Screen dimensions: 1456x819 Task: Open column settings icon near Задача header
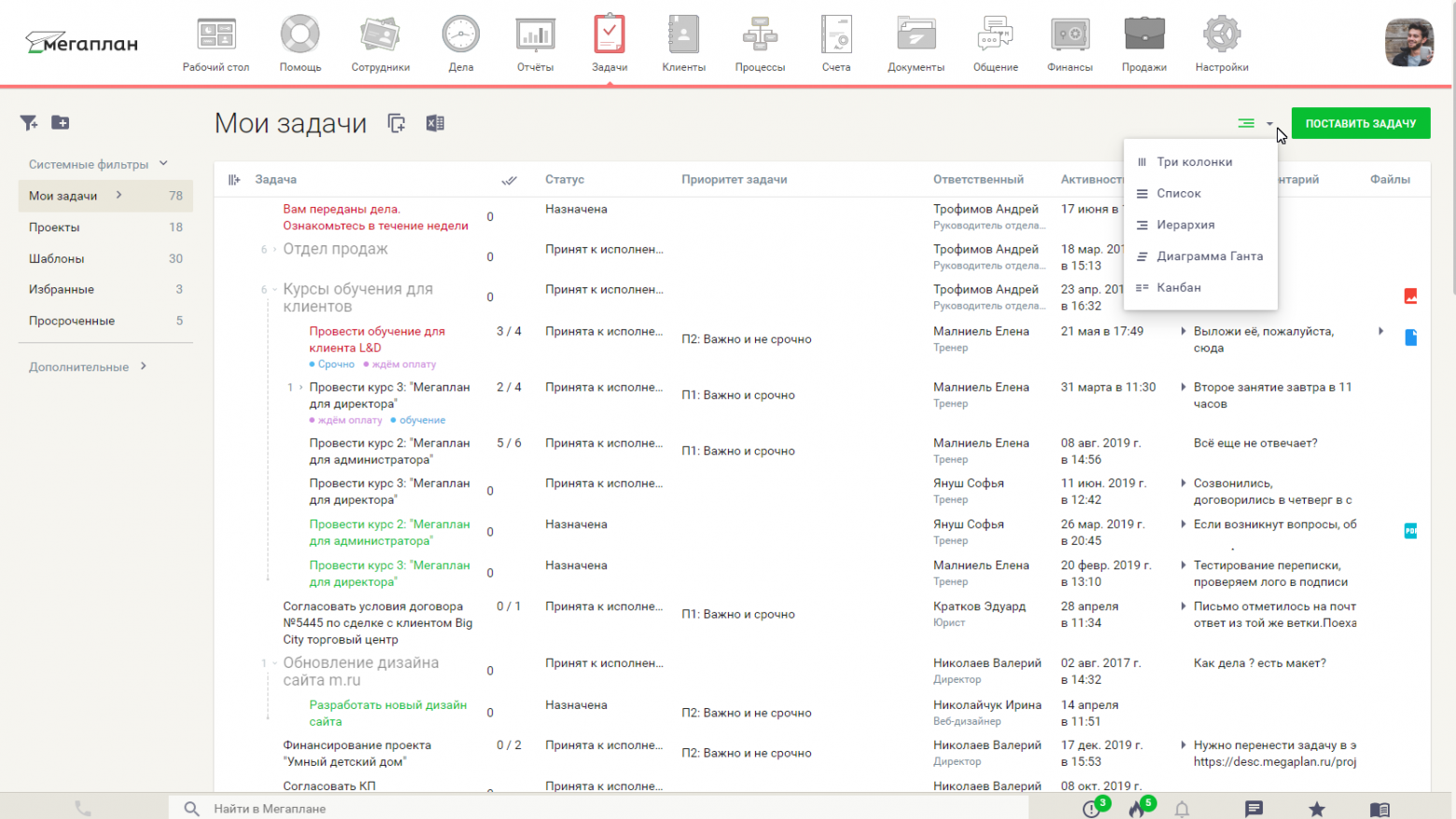(234, 180)
